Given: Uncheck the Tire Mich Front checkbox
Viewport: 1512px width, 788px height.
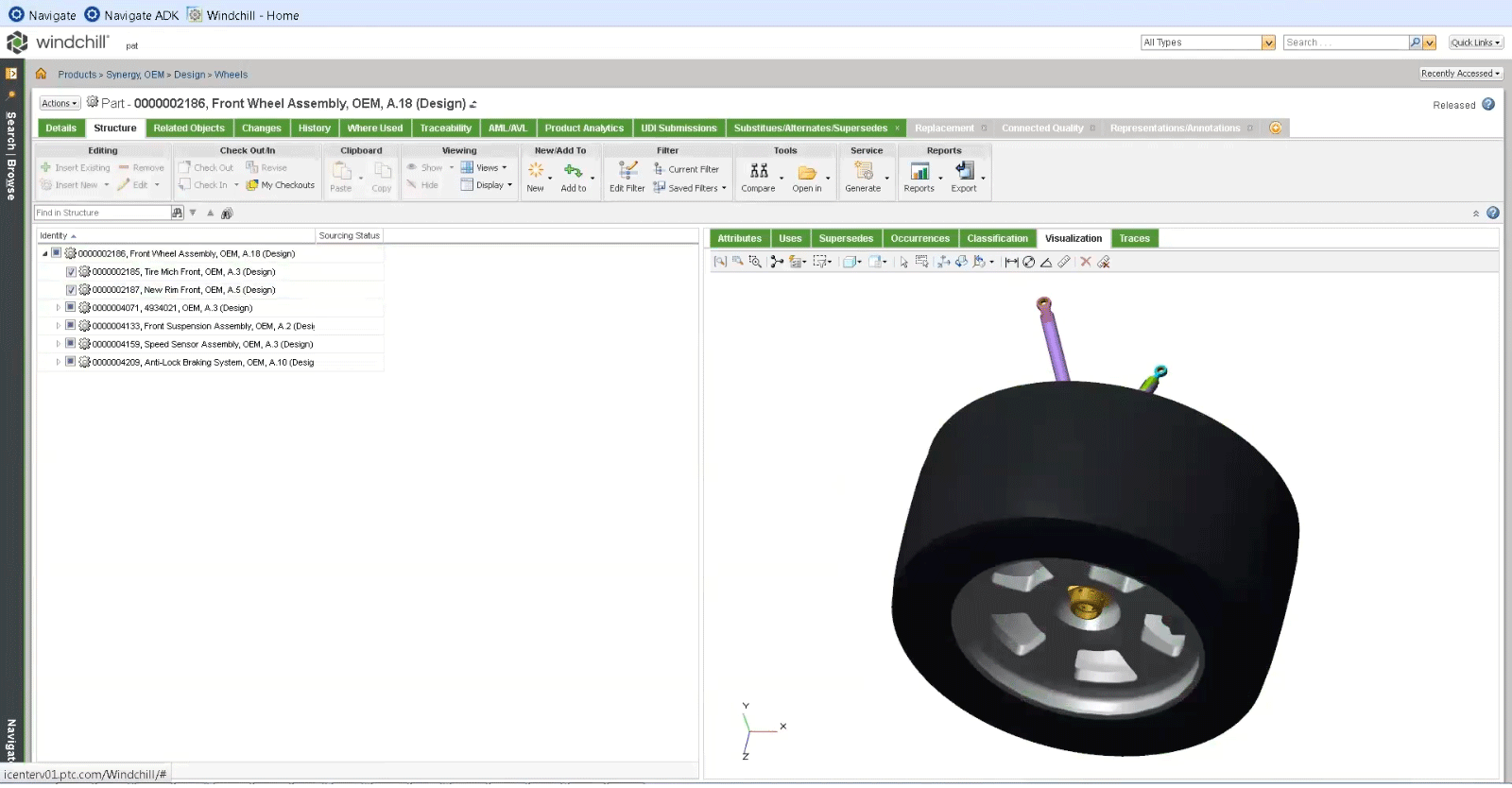Looking at the screenshot, I should 71,272.
